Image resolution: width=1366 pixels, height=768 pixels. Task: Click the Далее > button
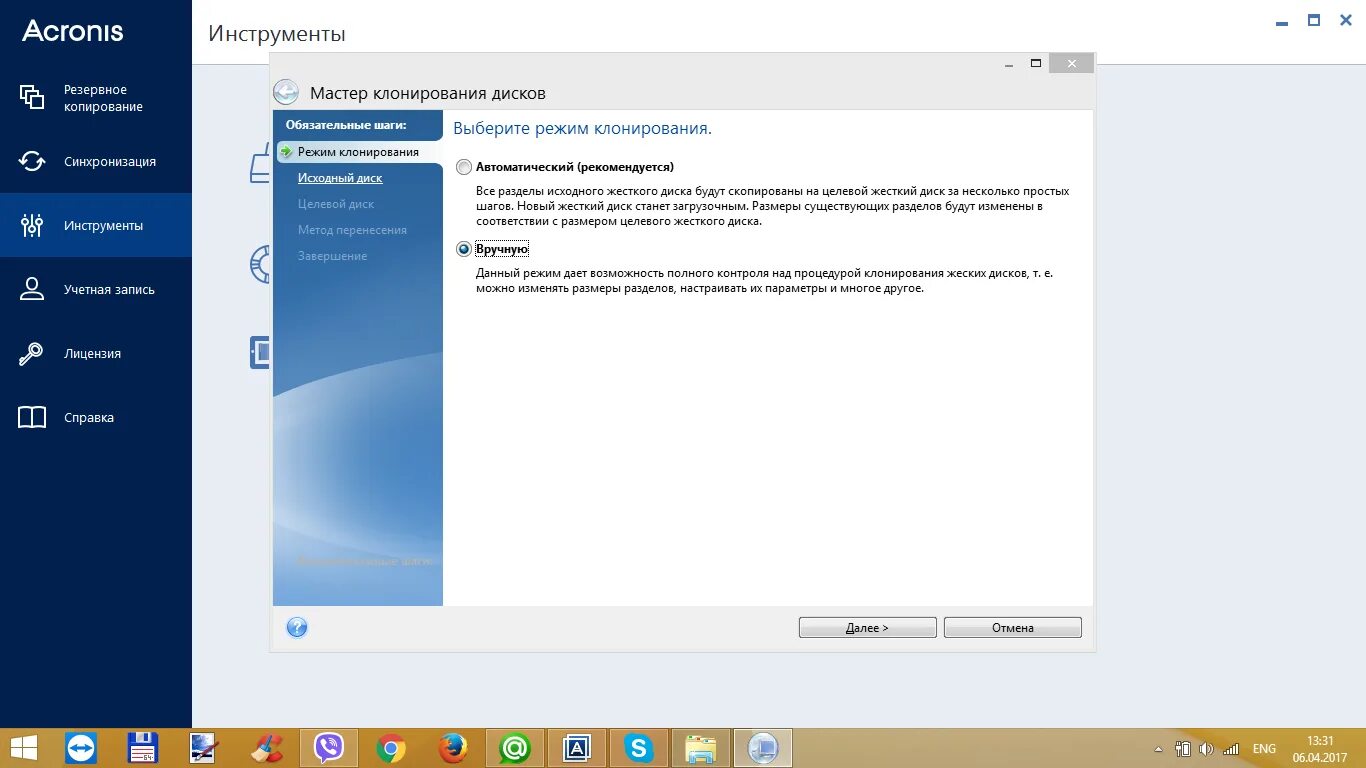[867, 628]
